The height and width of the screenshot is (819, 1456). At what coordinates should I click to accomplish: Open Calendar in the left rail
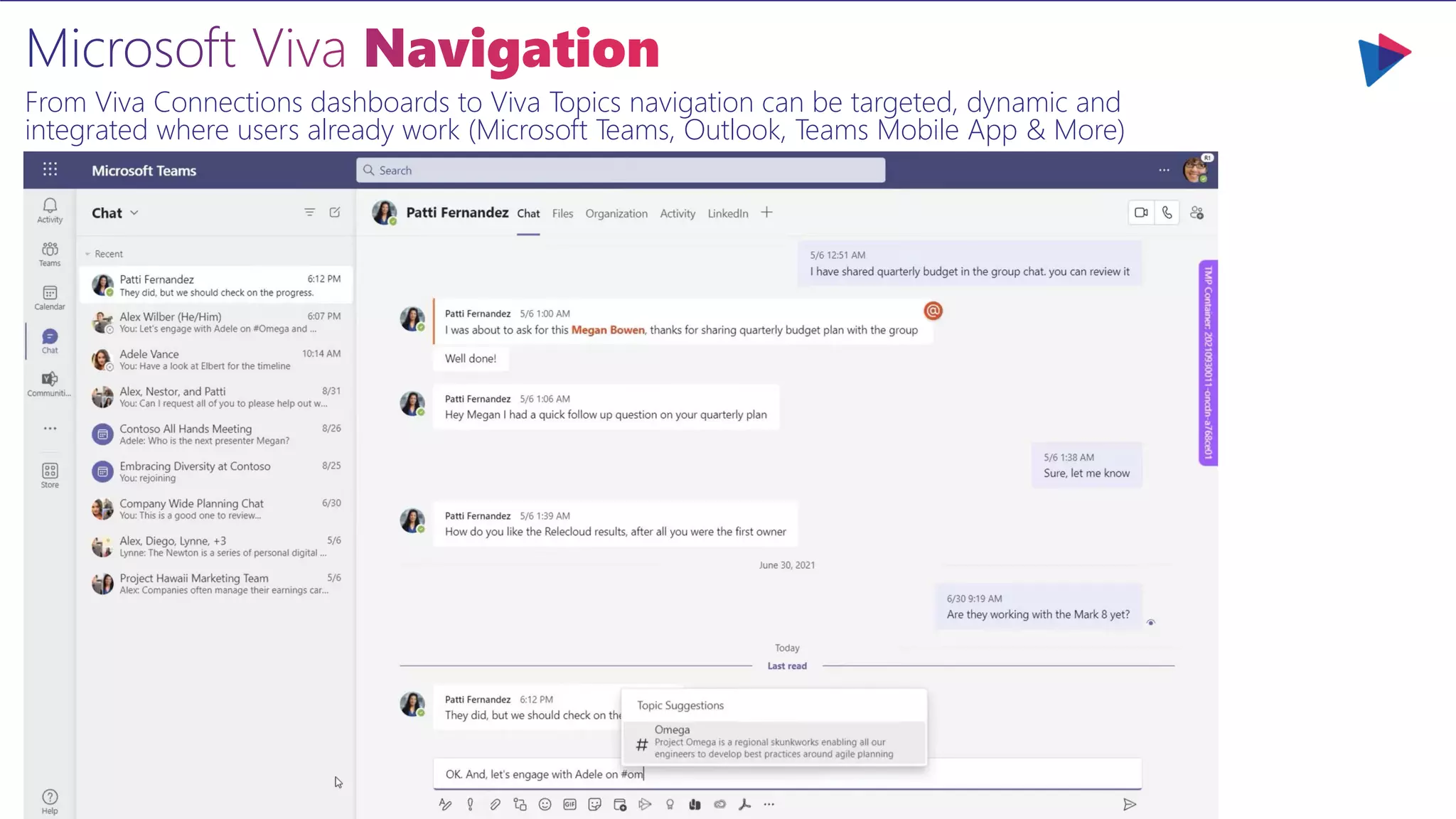(50, 298)
